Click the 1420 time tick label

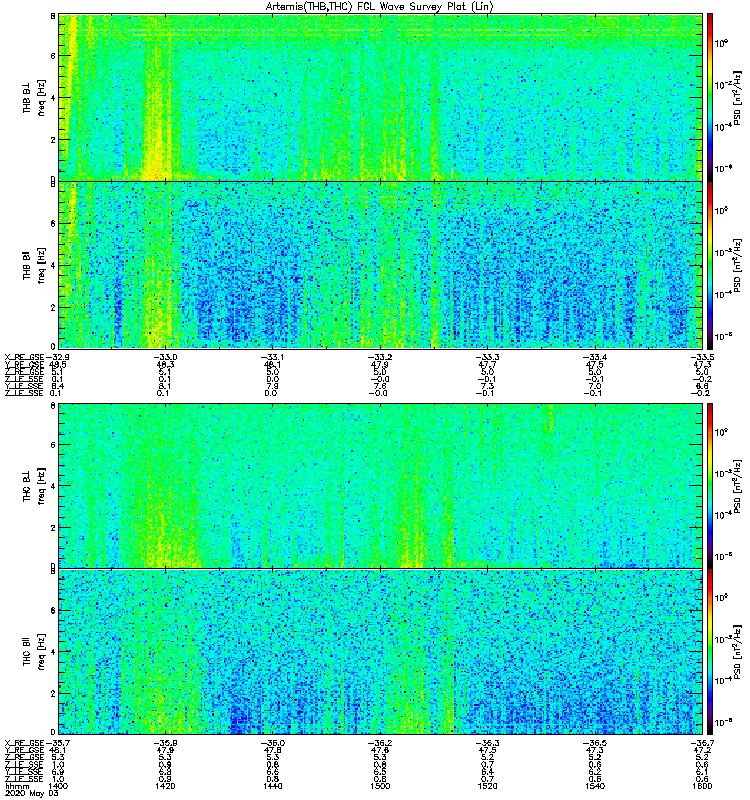(165, 786)
